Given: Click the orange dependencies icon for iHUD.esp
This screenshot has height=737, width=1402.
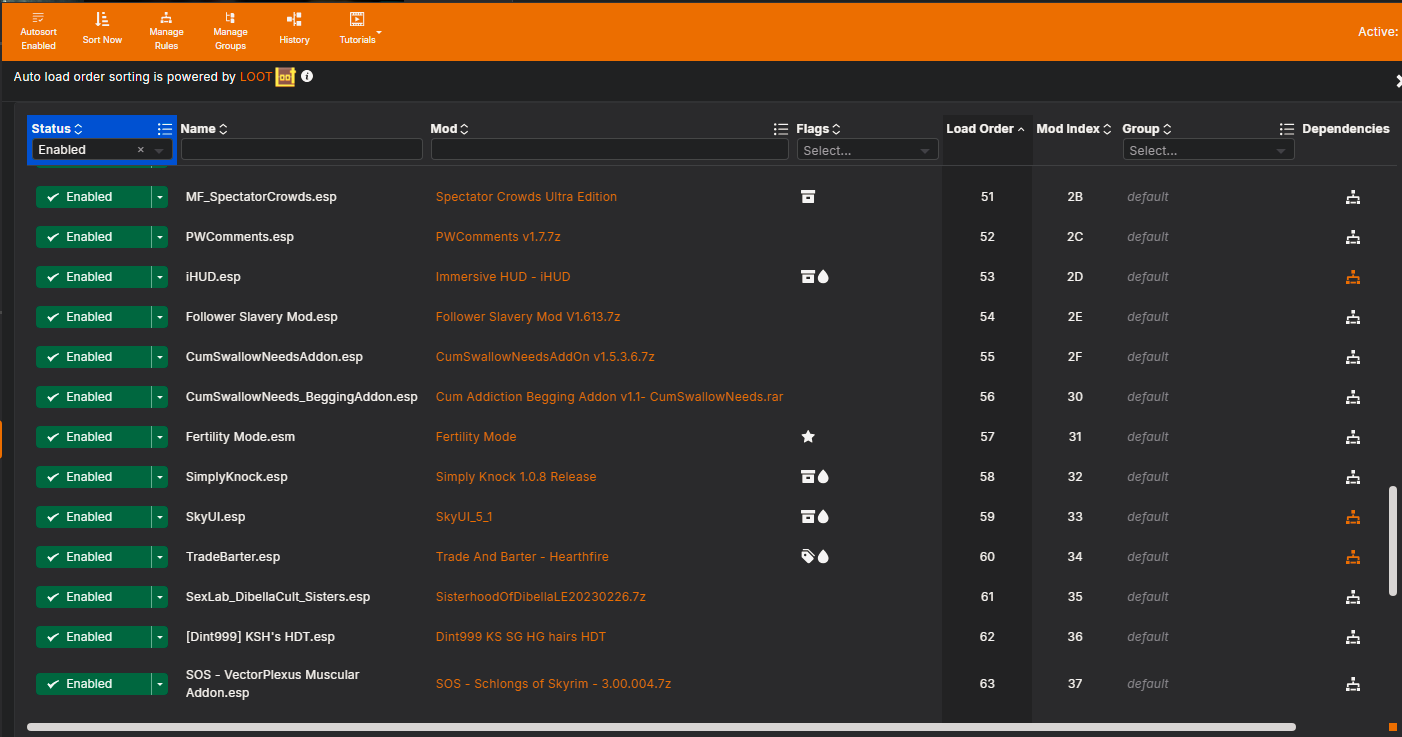Looking at the screenshot, I should 1353,277.
